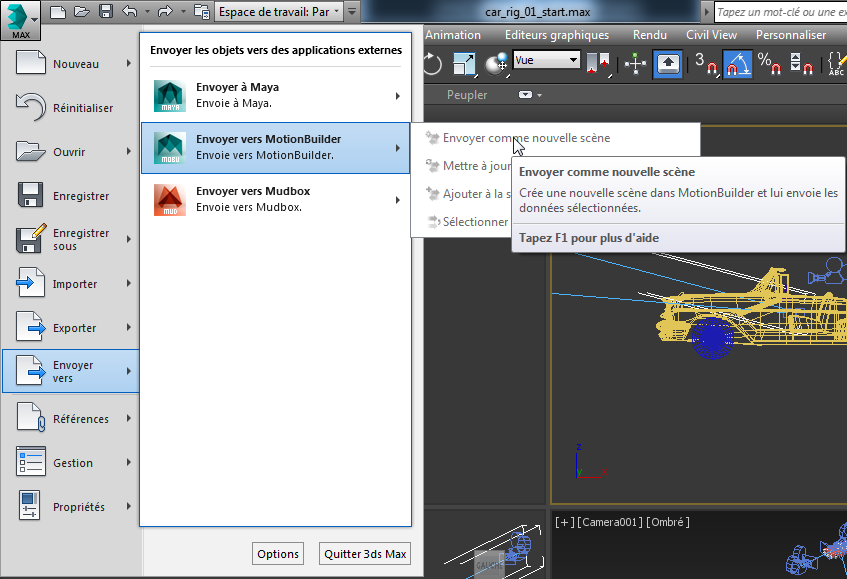Expand the Nouveau submenu arrow

pos(129,63)
